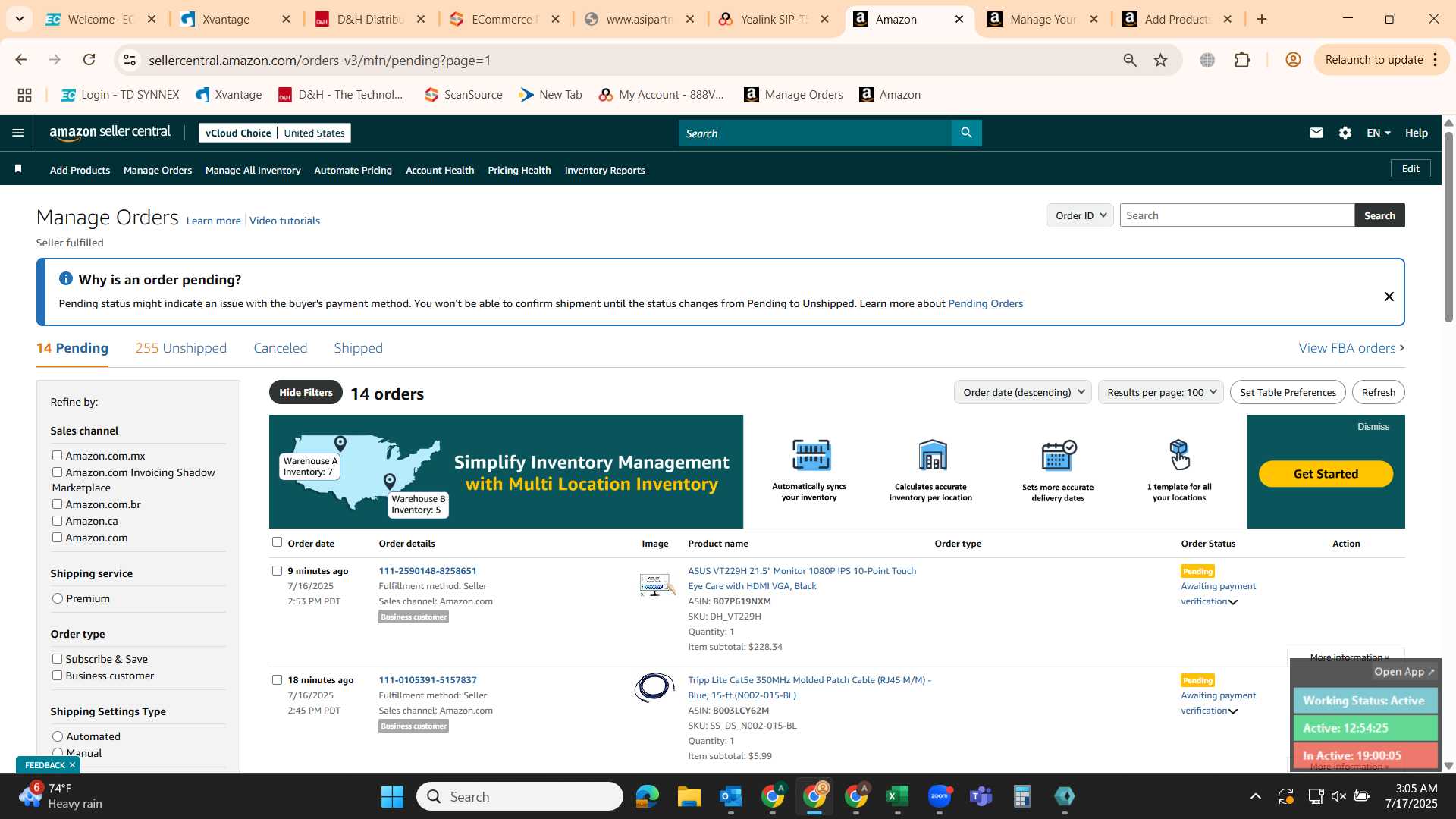Check the Amazon.ca filter

[57, 520]
